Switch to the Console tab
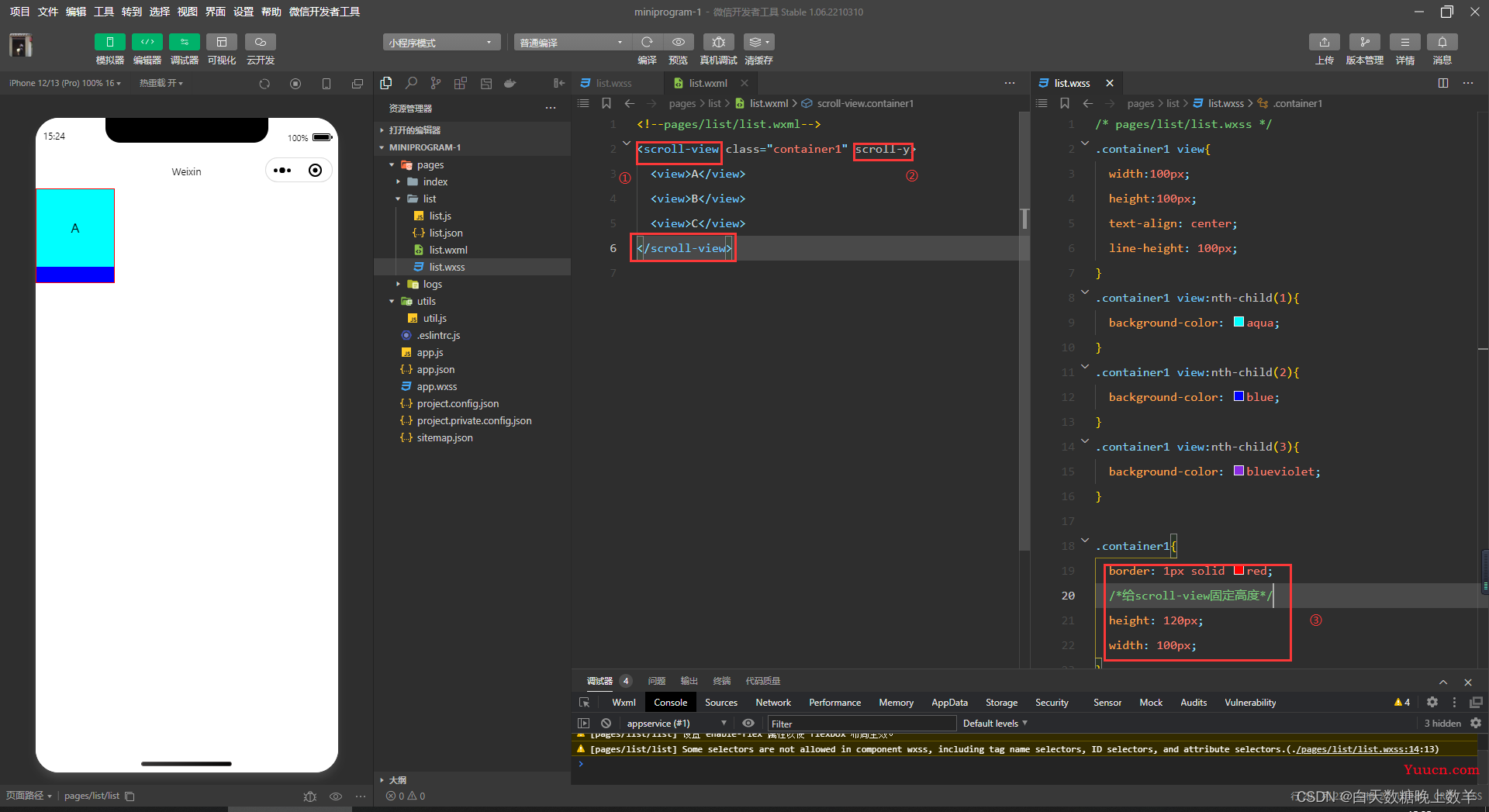Viewport: 1489px width, 812px height. coord(670,703)
